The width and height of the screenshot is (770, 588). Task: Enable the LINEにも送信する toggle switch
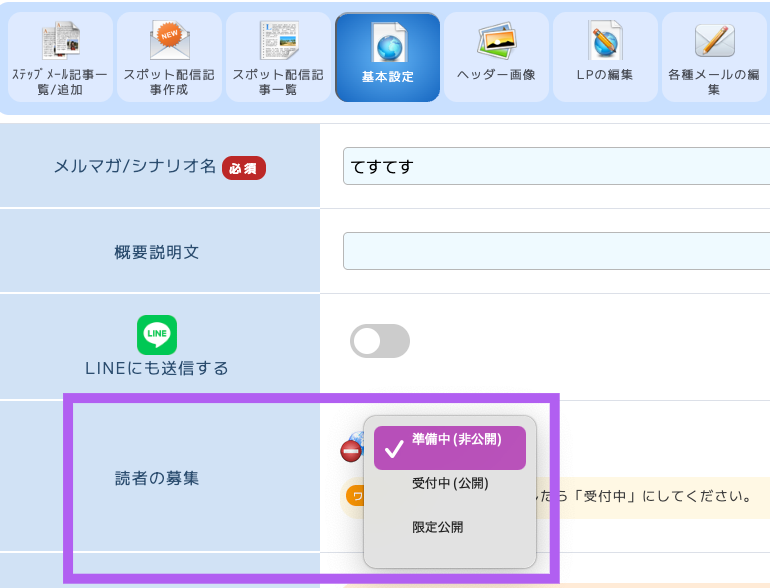point(380,341)
